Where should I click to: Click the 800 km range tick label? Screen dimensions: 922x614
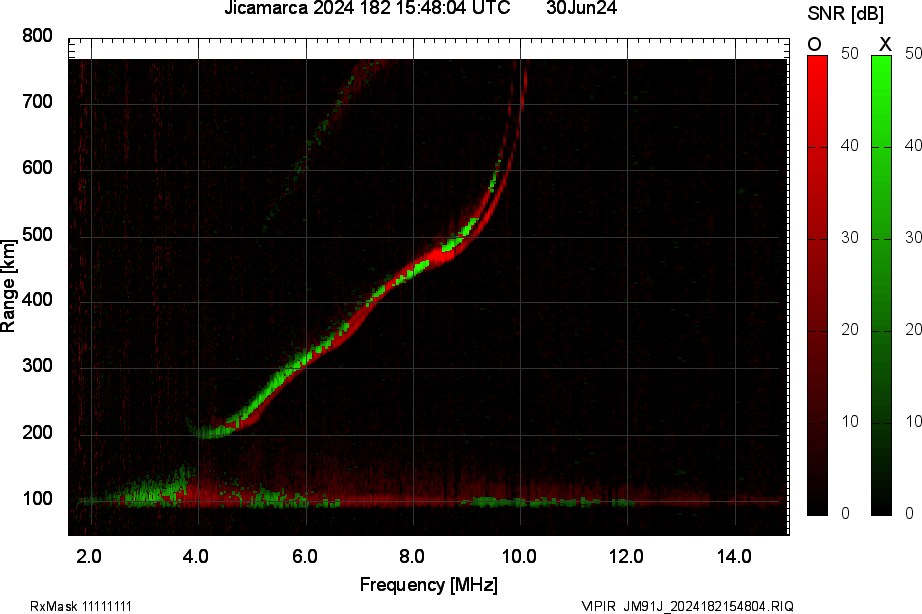(37, 36)
